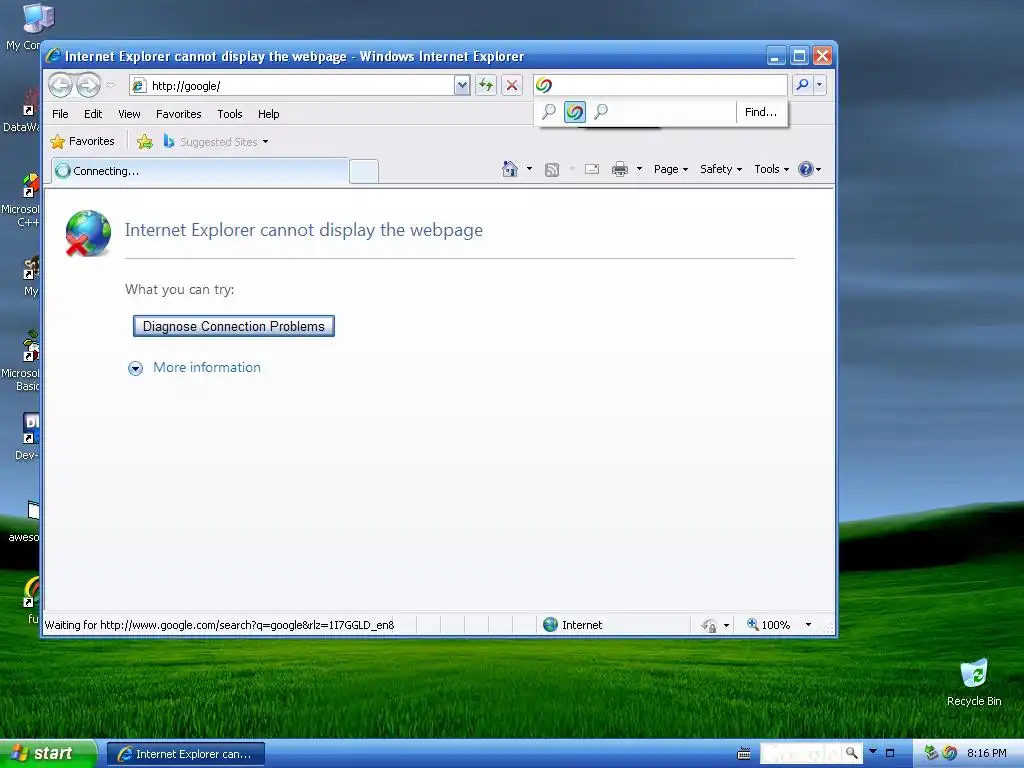This screenshot has width=1024, height=768.
Task: Click the taskbar deskbar search field
Action: (x=801, y=754)
